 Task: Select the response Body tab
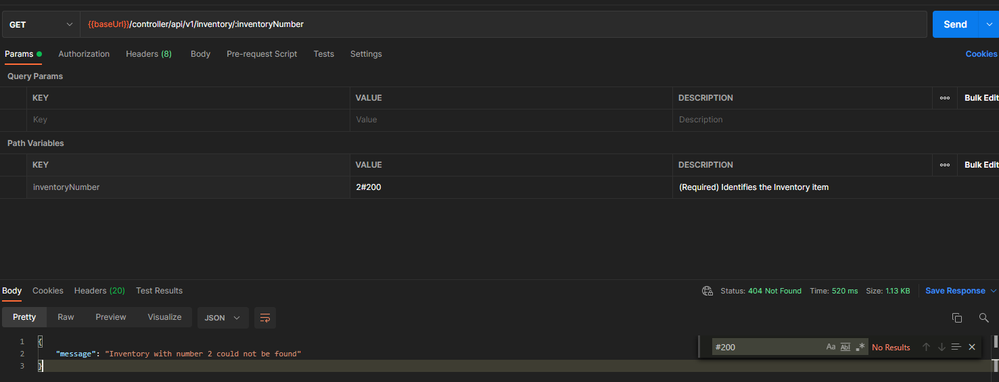pyautogui.click(x=11, y=290)
